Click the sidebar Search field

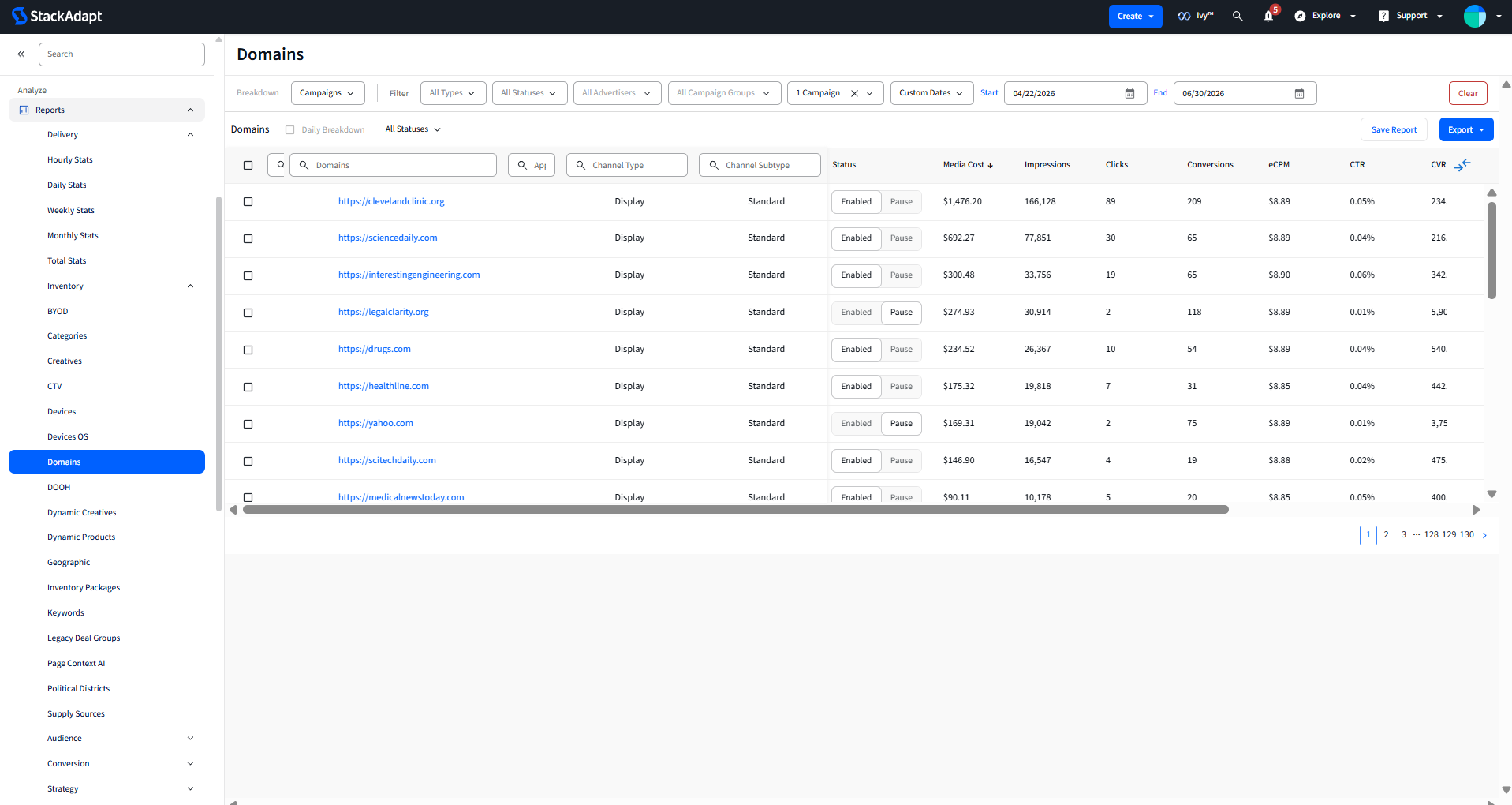tap(121, 54)
